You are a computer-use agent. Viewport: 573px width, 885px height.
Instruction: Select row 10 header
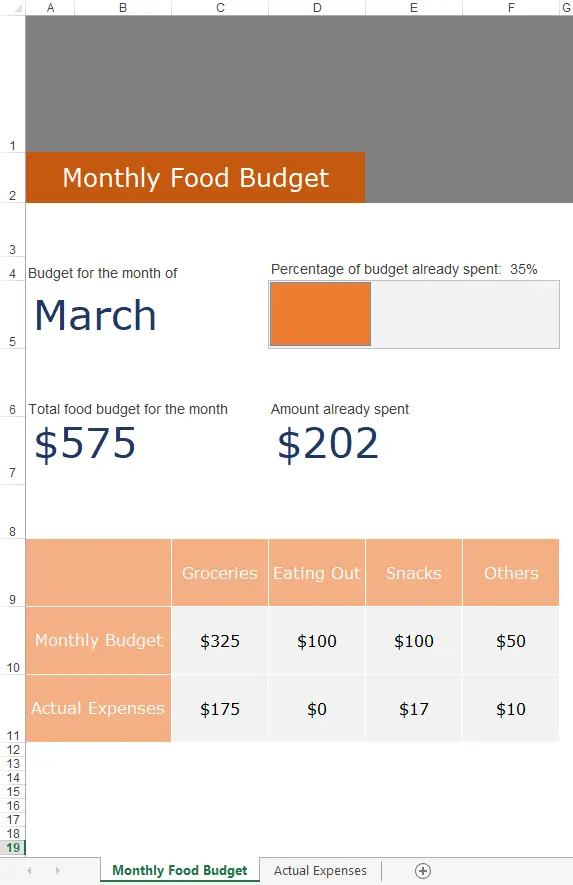12,641
